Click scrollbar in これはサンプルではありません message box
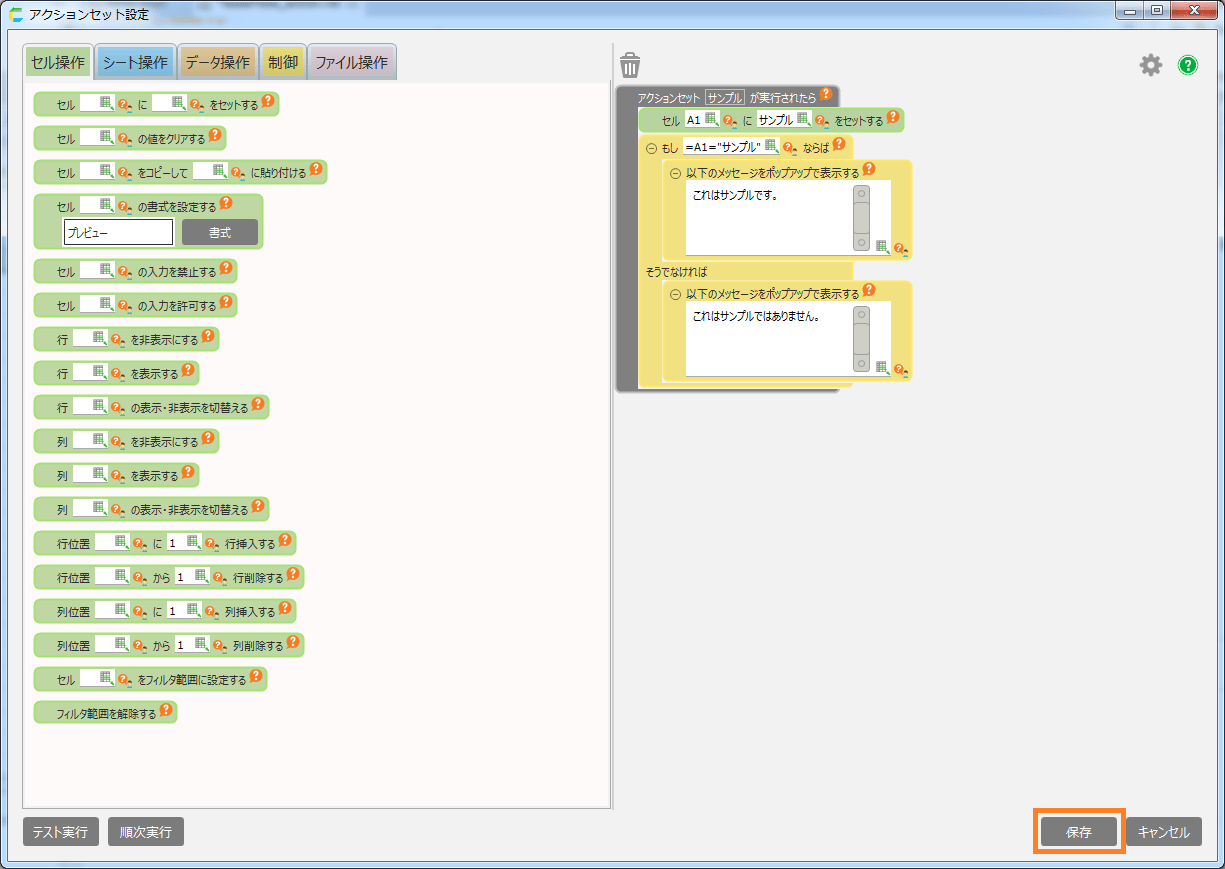 click(x=861, y=339)
